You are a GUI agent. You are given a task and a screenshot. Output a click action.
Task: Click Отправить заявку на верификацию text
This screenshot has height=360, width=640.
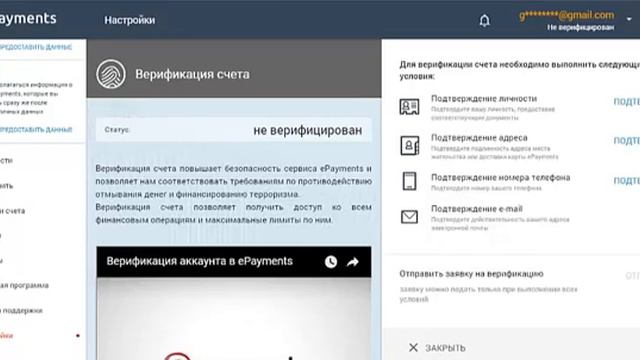tap(471, 274)
